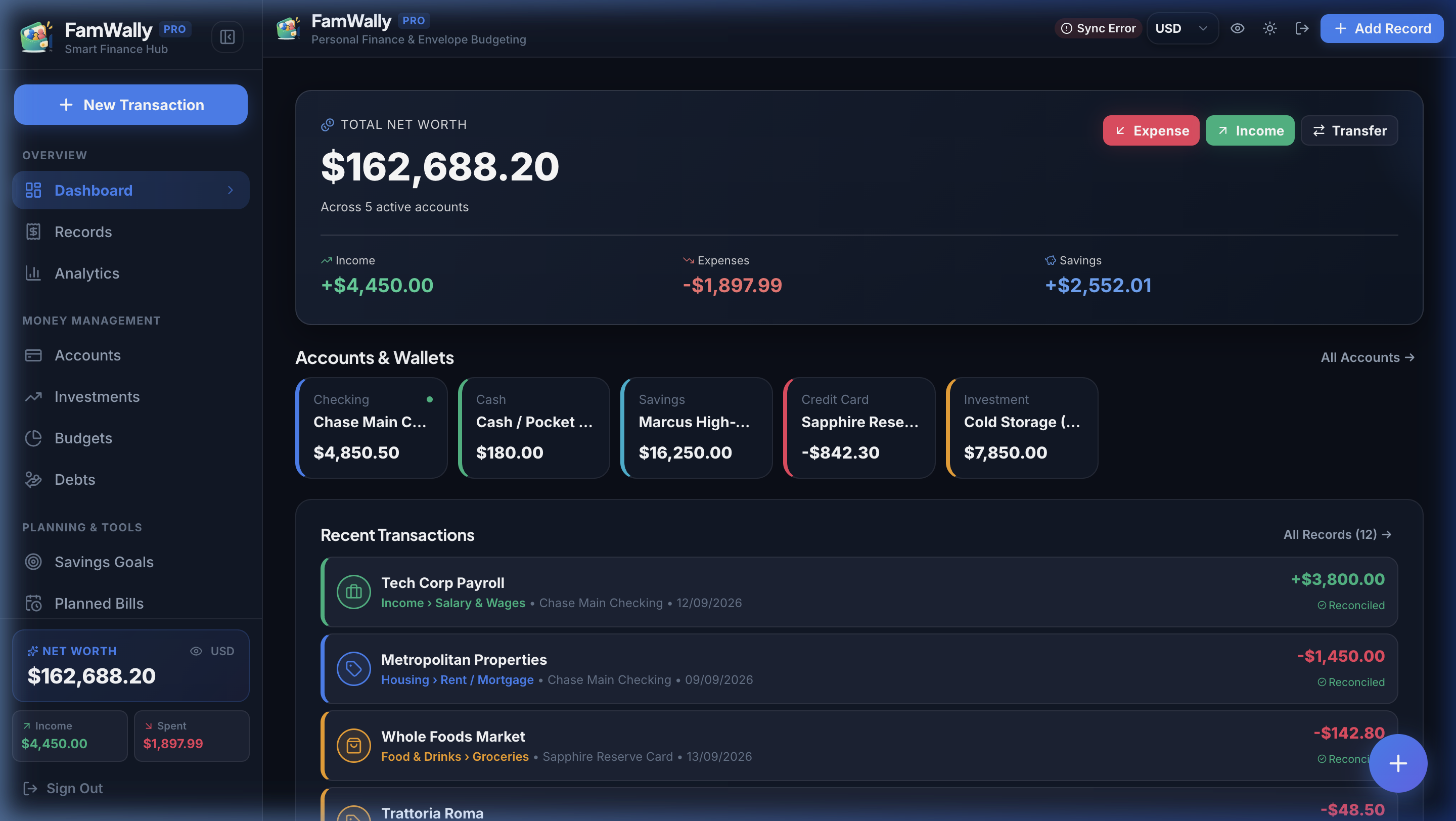Click the Spent stat card in the sidebar

coord(192,736)
